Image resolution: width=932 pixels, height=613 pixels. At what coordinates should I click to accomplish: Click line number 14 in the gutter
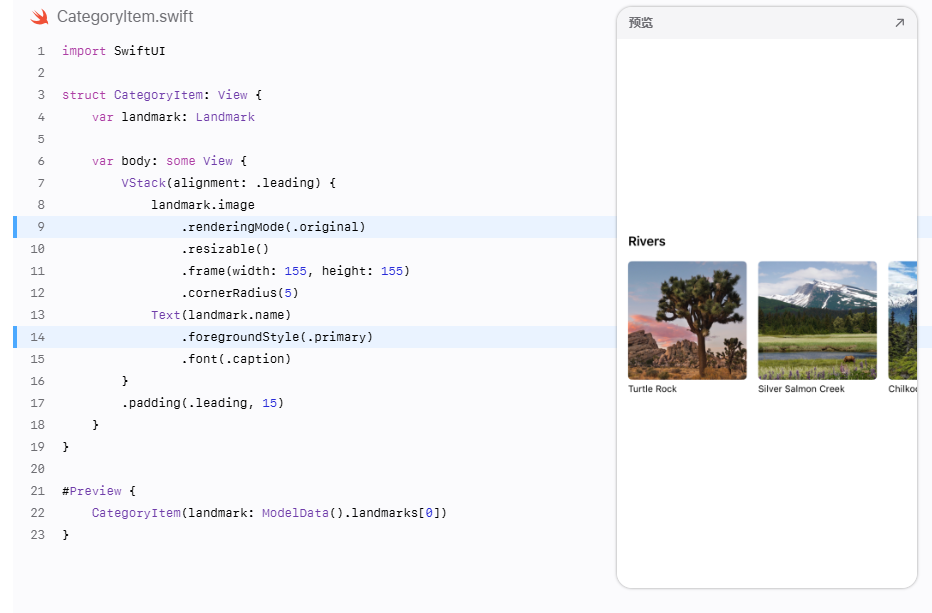(x=37, y=337)
